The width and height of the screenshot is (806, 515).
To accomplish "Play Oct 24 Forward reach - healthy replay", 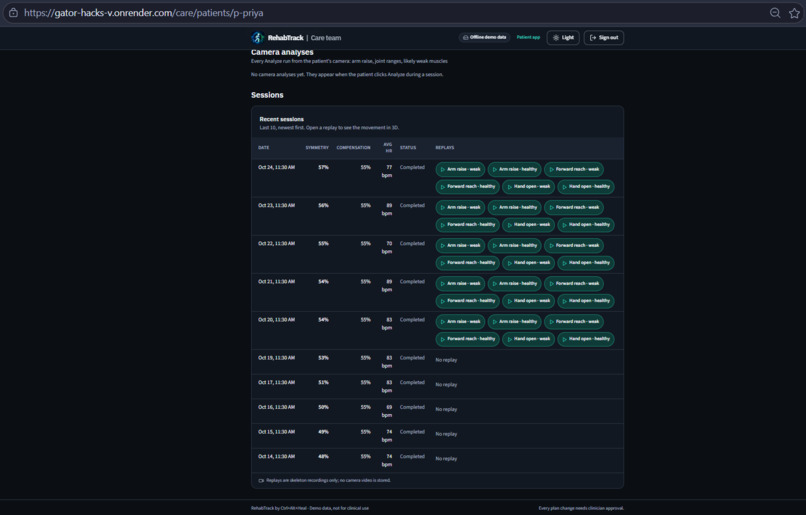I will [x=467, y=187].
